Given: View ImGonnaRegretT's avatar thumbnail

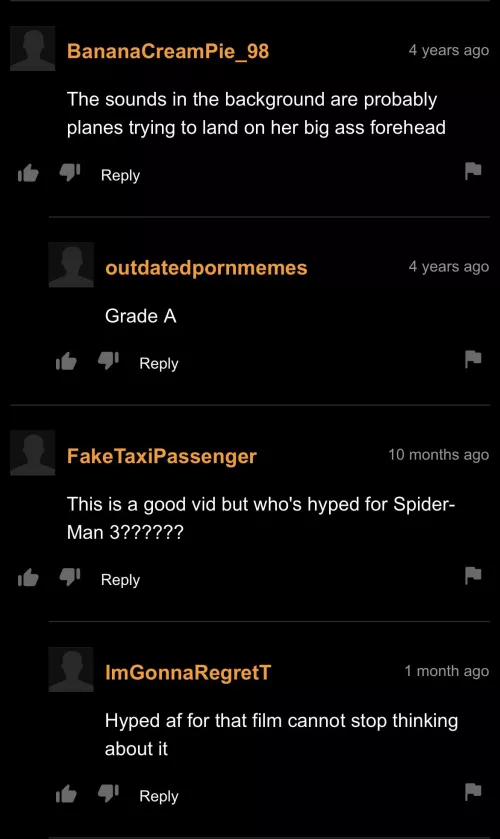Looking at the screenshot, I should [71, 669].
